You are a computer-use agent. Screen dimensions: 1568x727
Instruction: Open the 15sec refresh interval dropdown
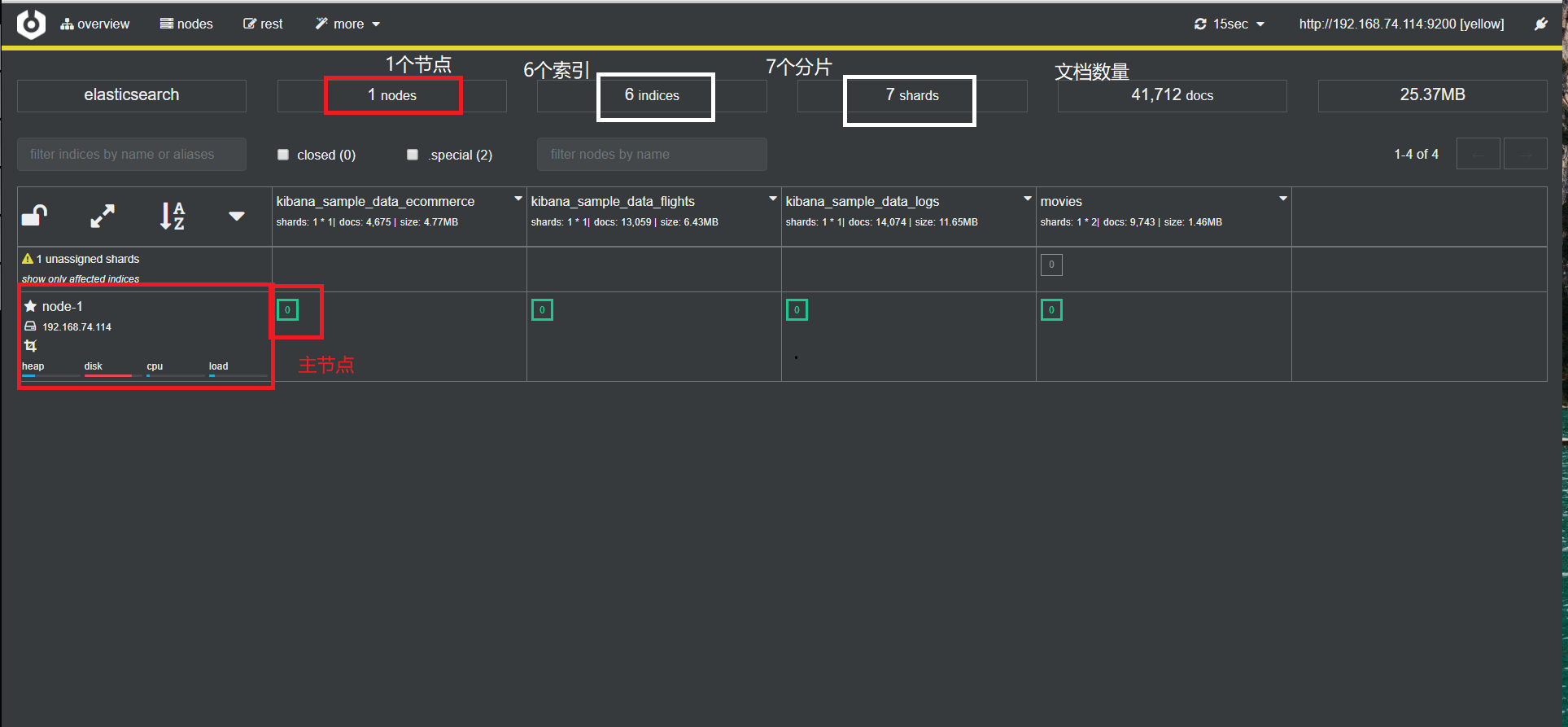pyautogui.click(x=1230, y=24)
